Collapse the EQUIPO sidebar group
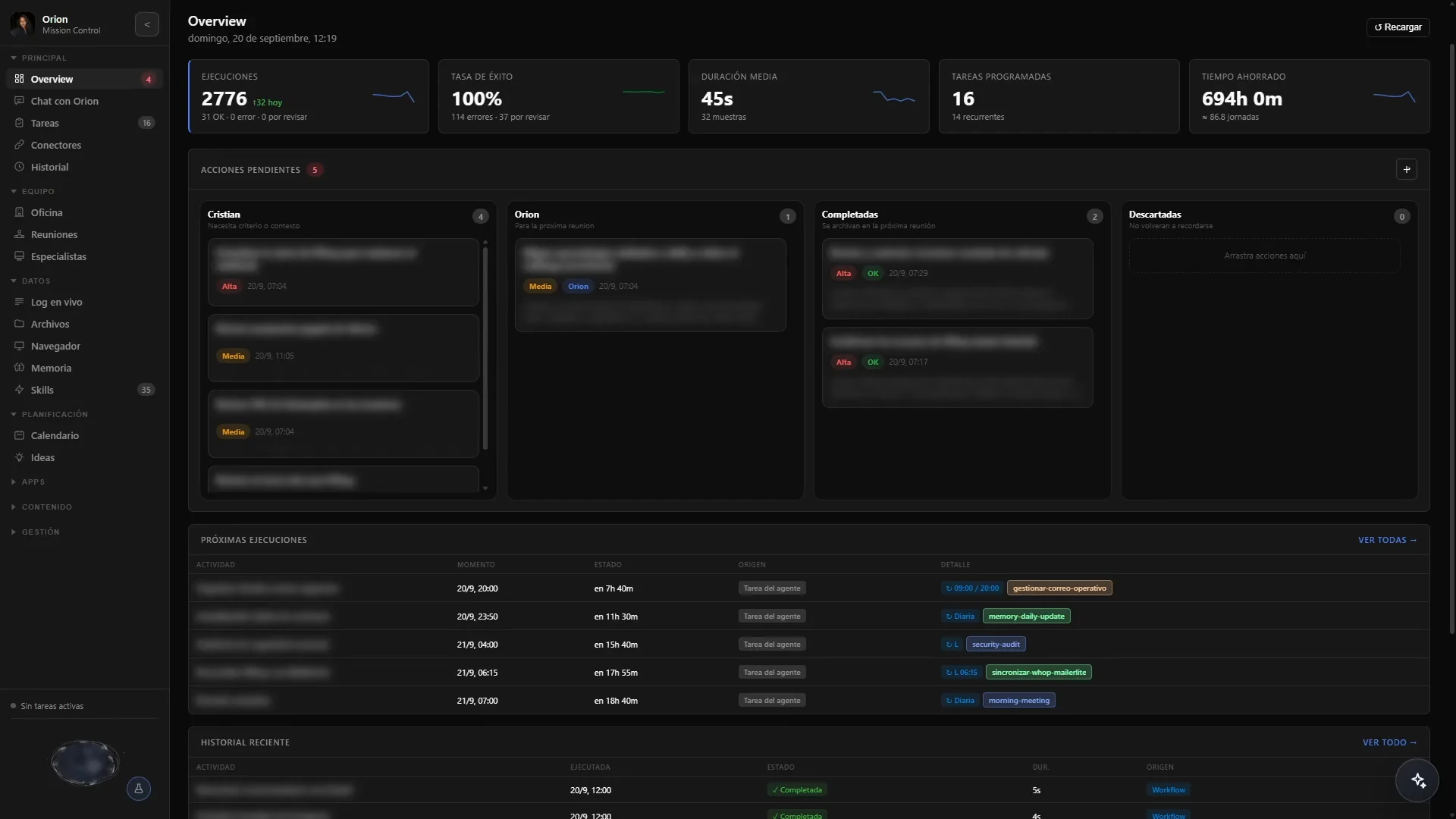Image resolution: width=1456 pixels, height=819 pixels. [33, 191]
